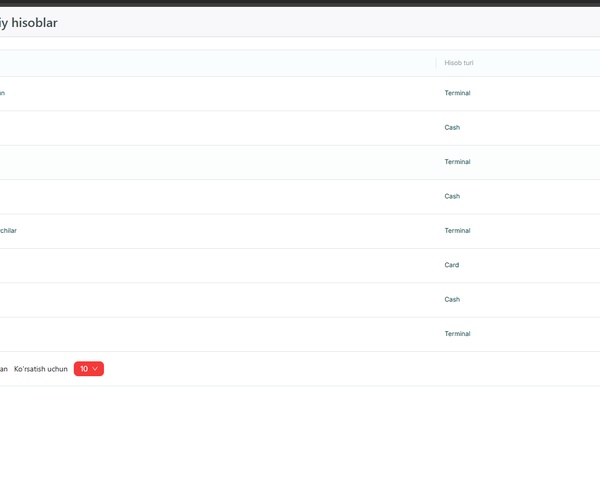Viewport: 600px width, 500px height.
Task: Click the account name ending in 'chilar'
Action: [x=8, y=231]
